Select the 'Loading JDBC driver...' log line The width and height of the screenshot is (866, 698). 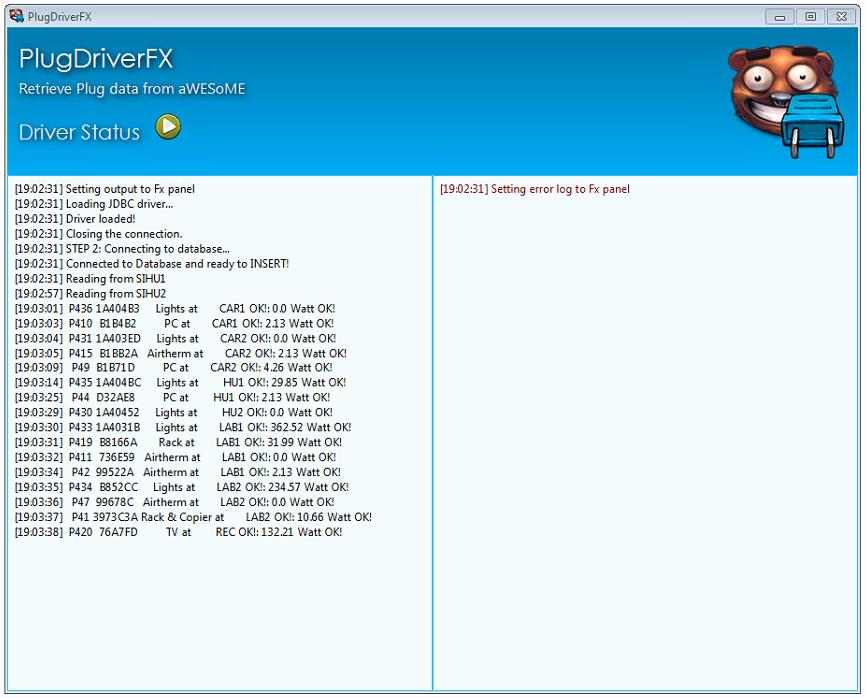(x=94, y=204)
